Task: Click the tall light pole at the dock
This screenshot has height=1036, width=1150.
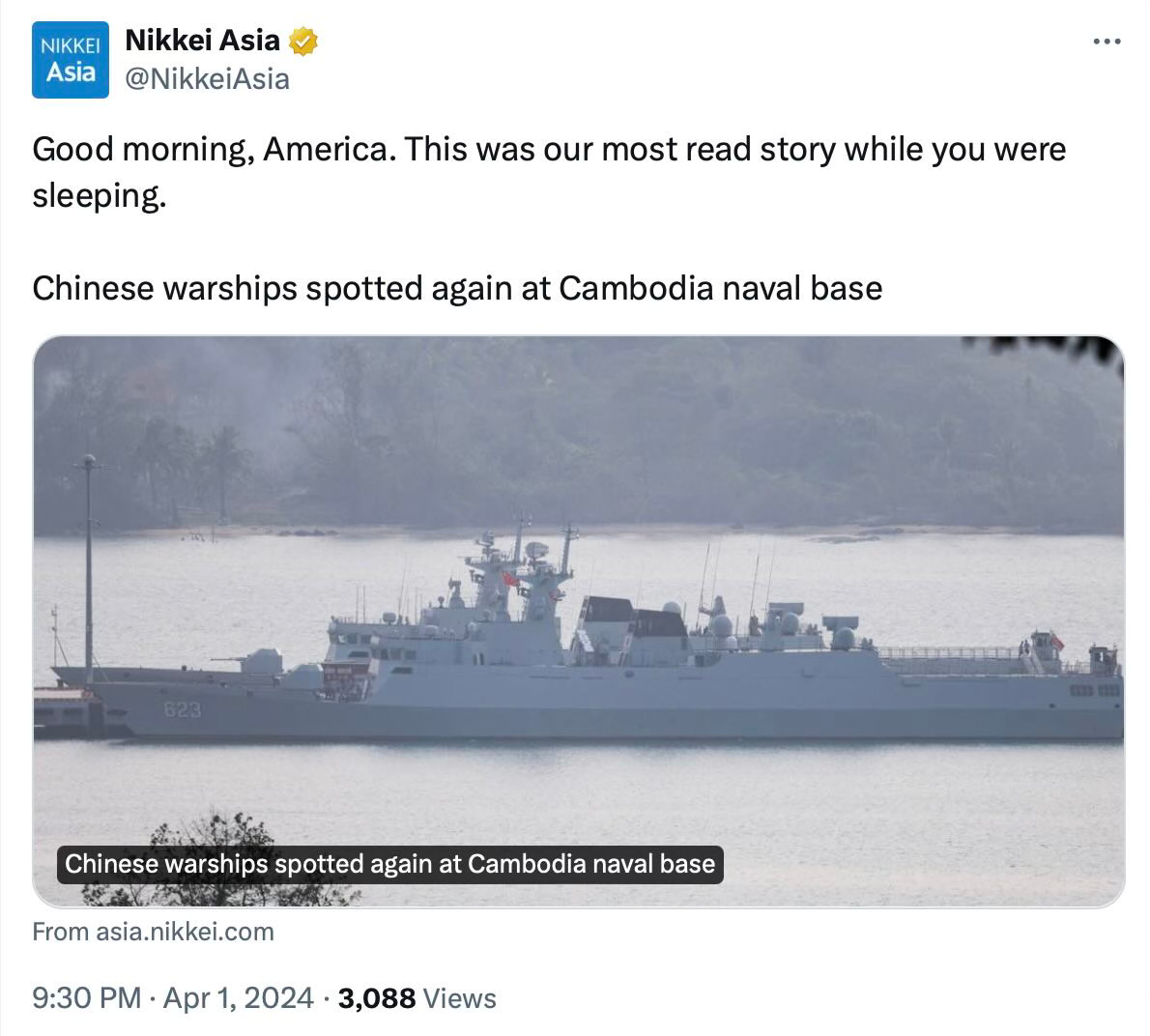Action: [89, 569]
